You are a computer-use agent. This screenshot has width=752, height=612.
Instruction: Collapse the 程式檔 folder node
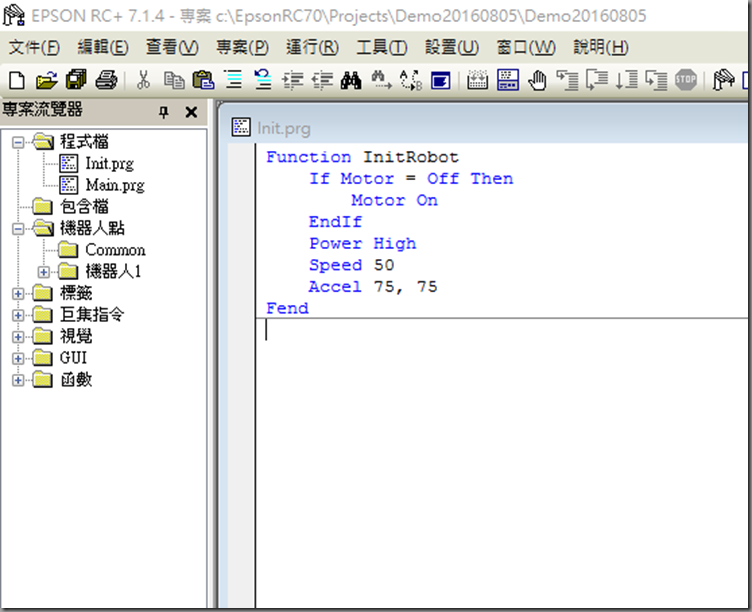pos(18,142)
